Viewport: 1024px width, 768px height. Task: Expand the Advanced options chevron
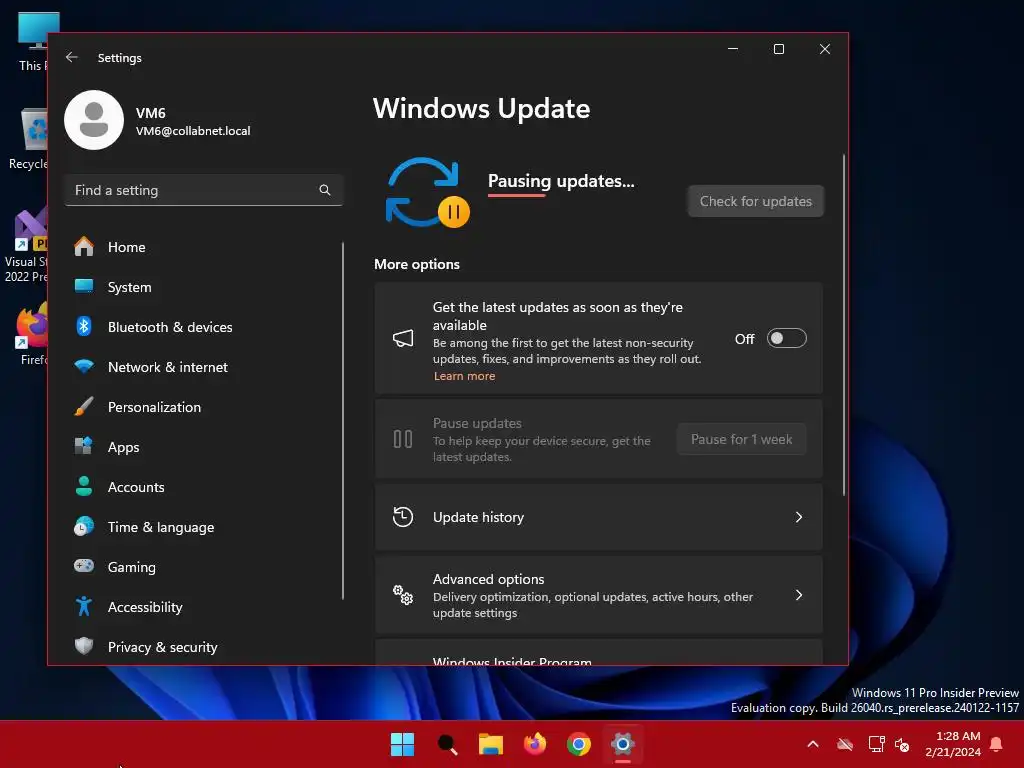(x=799, y=595)
